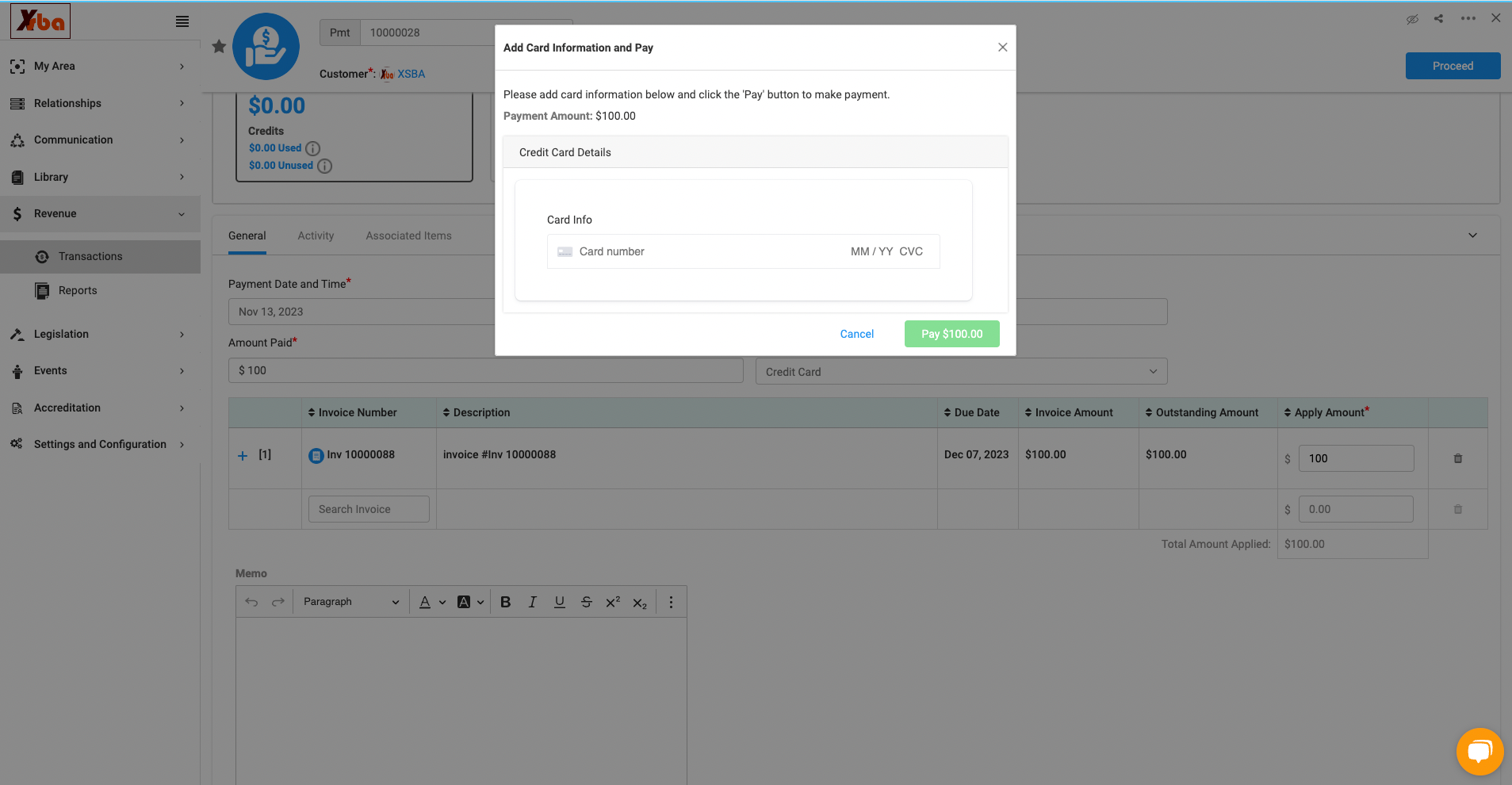This screenshot has height=785, width=1512.
Task: Toggle strikethrough formatting in Memo editor
Action: pos(587,602)
